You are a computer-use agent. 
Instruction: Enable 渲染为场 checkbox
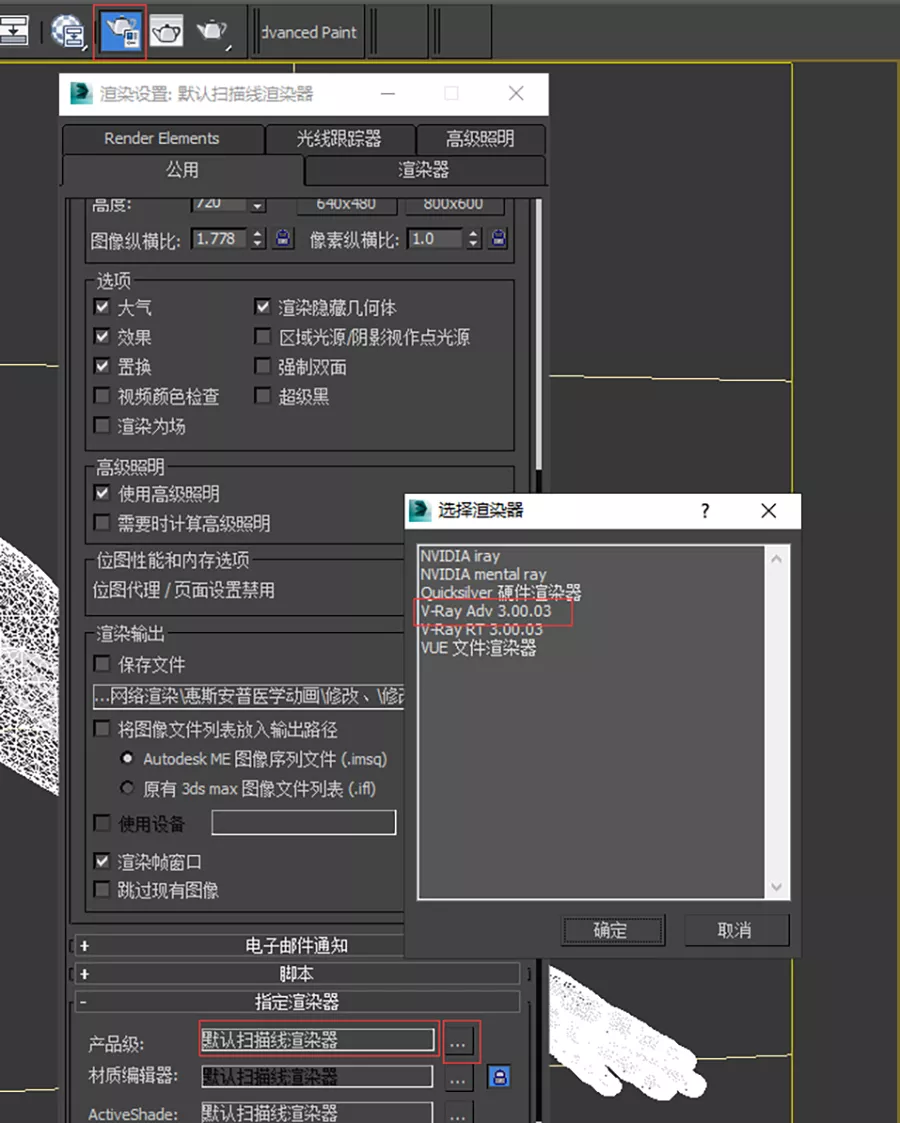pos(102,425)
